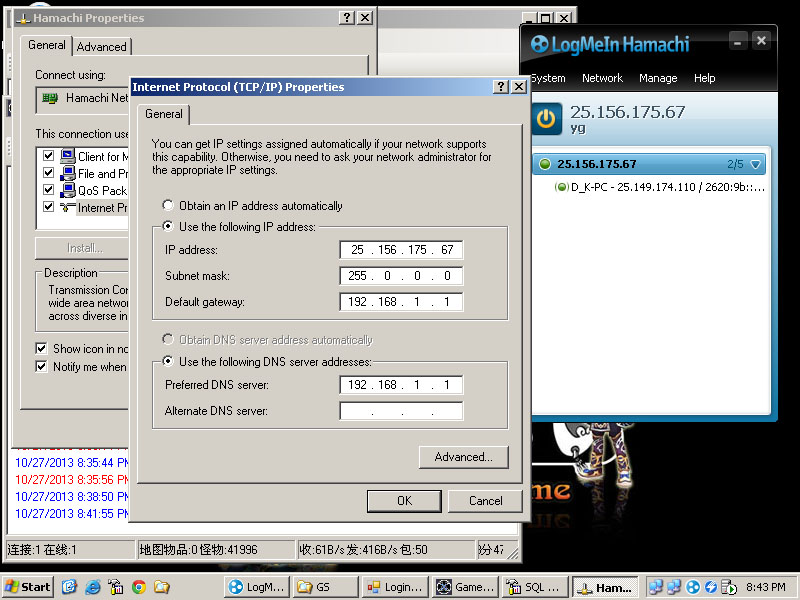Image resolution: width=800 pixels, height=600 pixels.
Task: Click the QoS Packet Scheduler icon
Action: tap(67, 190)
